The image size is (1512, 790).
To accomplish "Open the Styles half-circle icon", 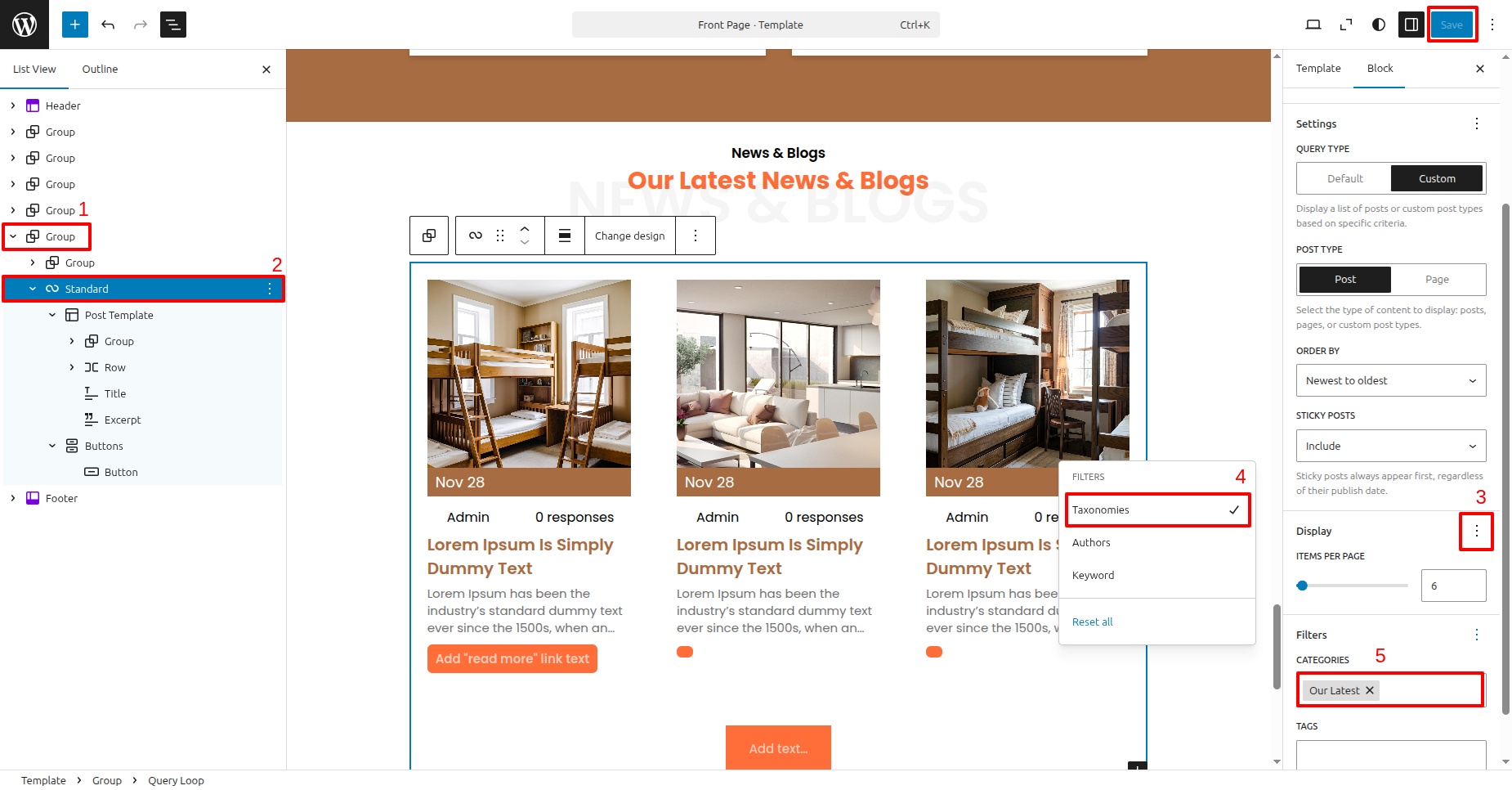I will (x=1379, y=25).
